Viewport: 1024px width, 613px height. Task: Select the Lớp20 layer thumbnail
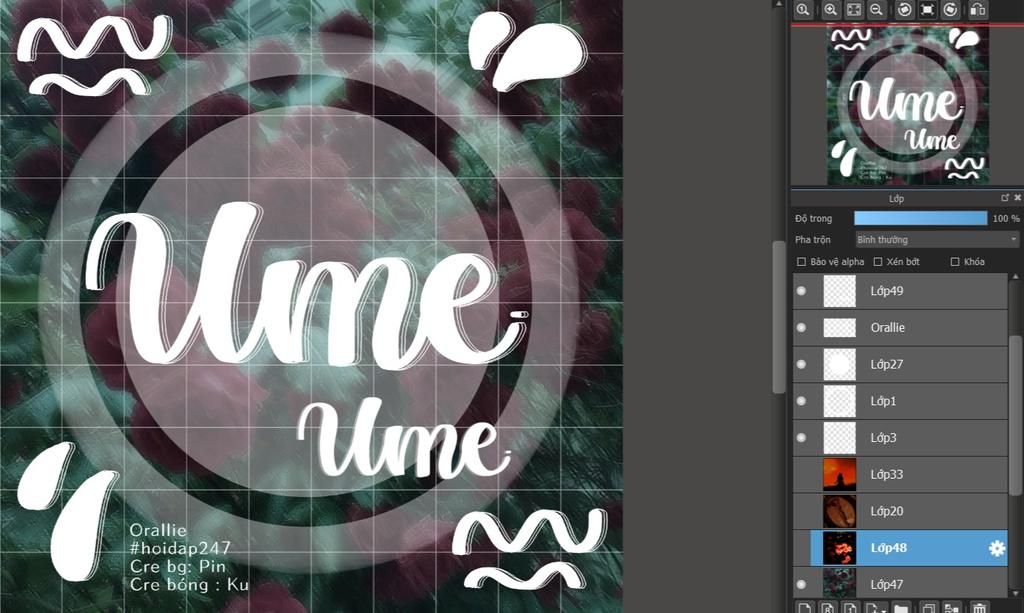[839, 511]
